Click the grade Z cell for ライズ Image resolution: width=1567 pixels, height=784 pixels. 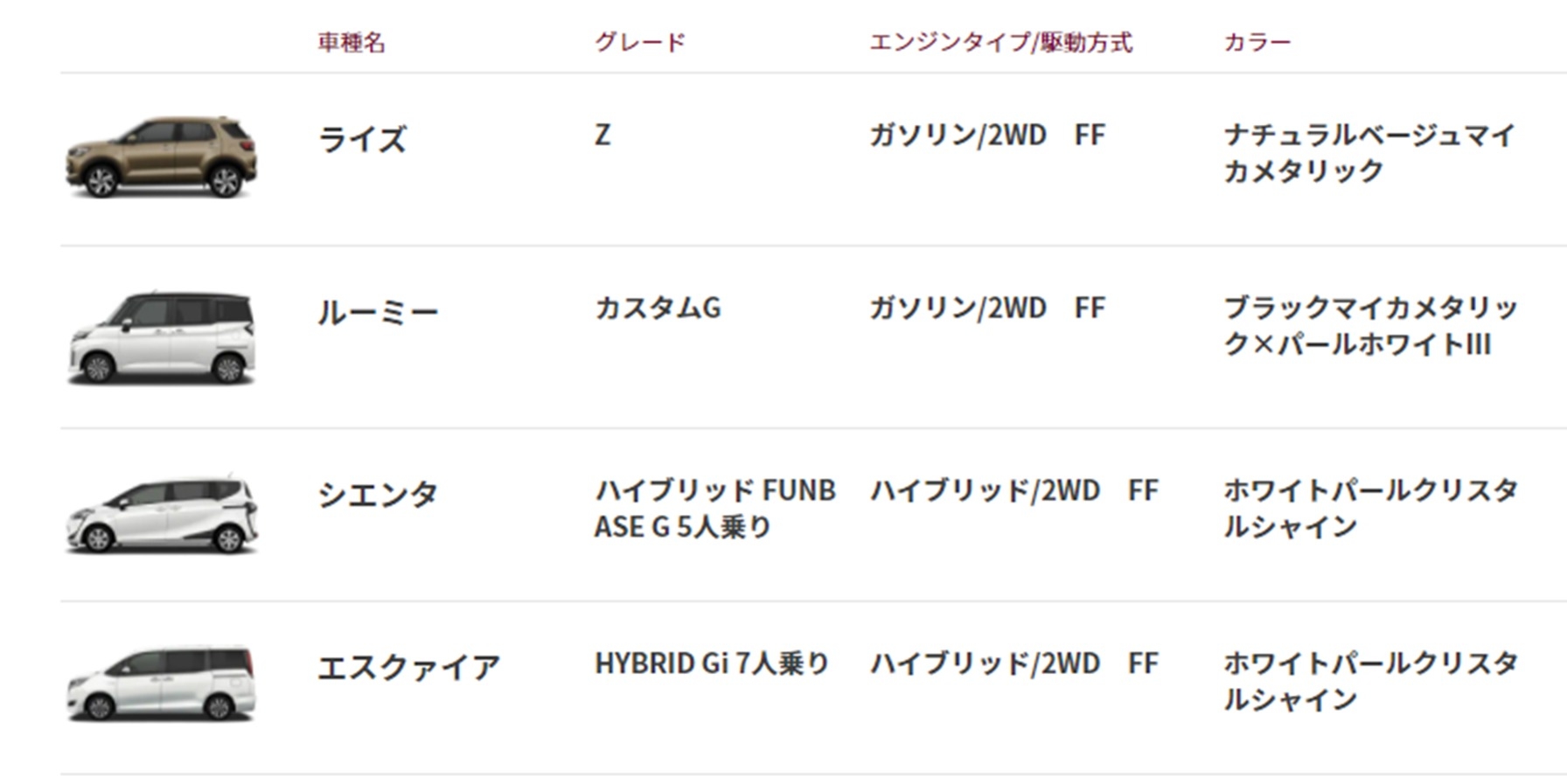(602, 135)
